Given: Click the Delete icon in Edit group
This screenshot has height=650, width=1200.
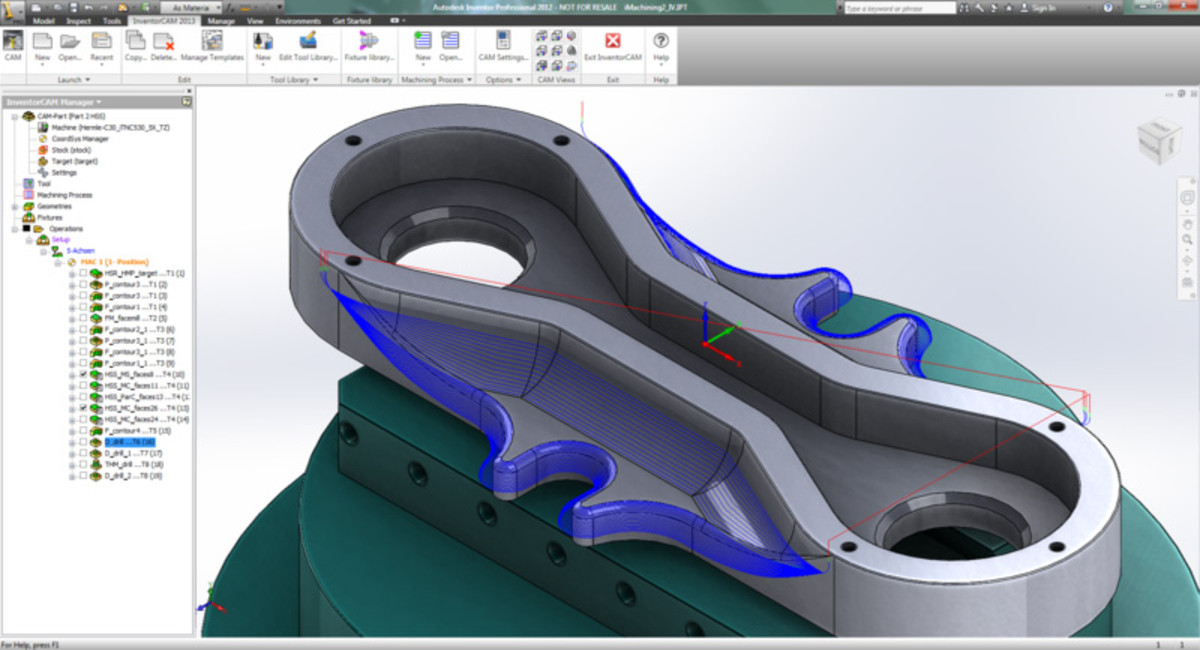Looking at the screenshot, I should point(164,47).
